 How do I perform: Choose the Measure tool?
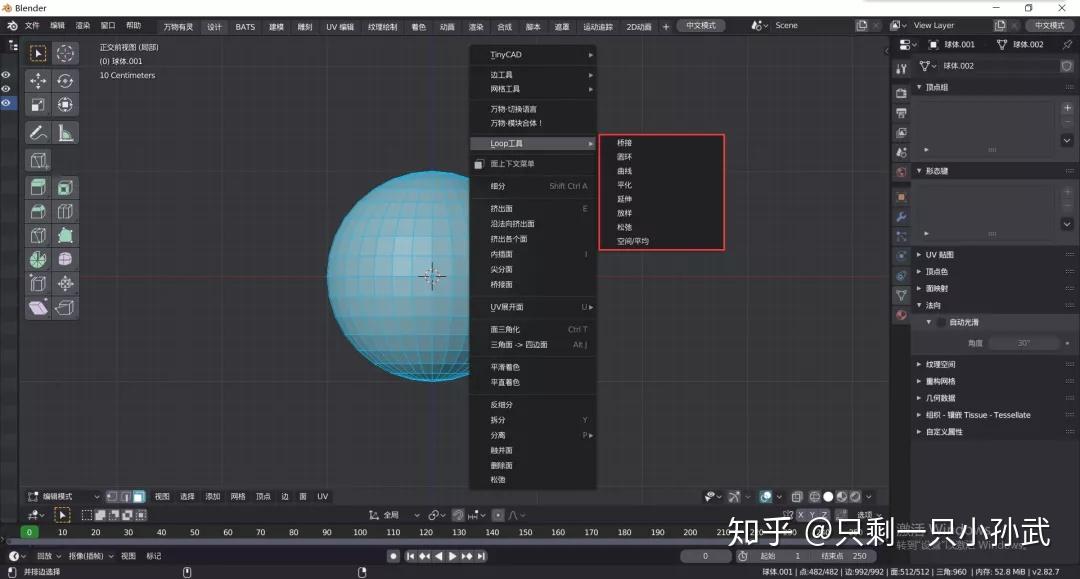point(66,131)
